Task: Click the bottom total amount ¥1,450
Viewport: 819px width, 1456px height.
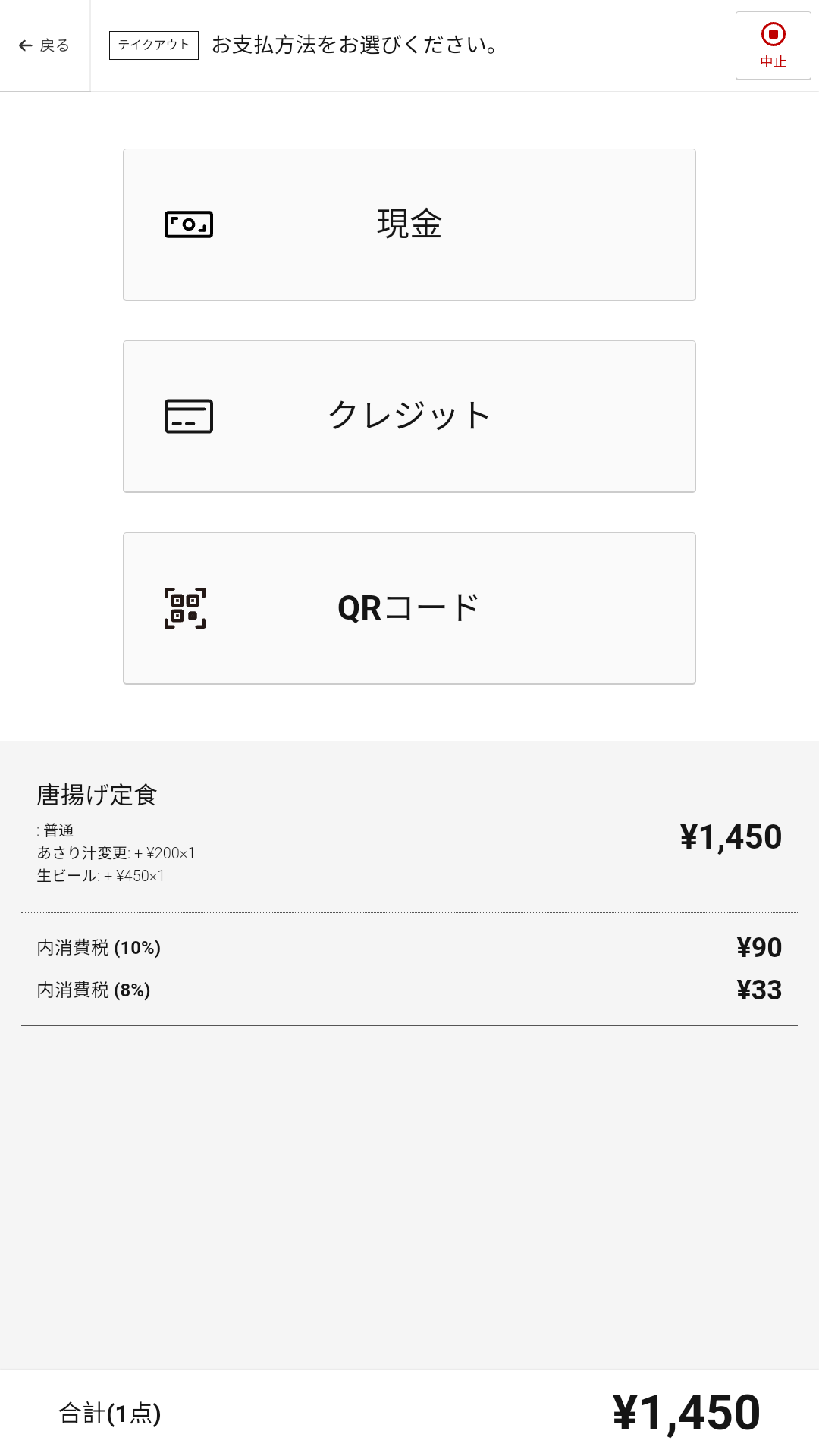Action: pyautogui.click(x=686, y=1414)
